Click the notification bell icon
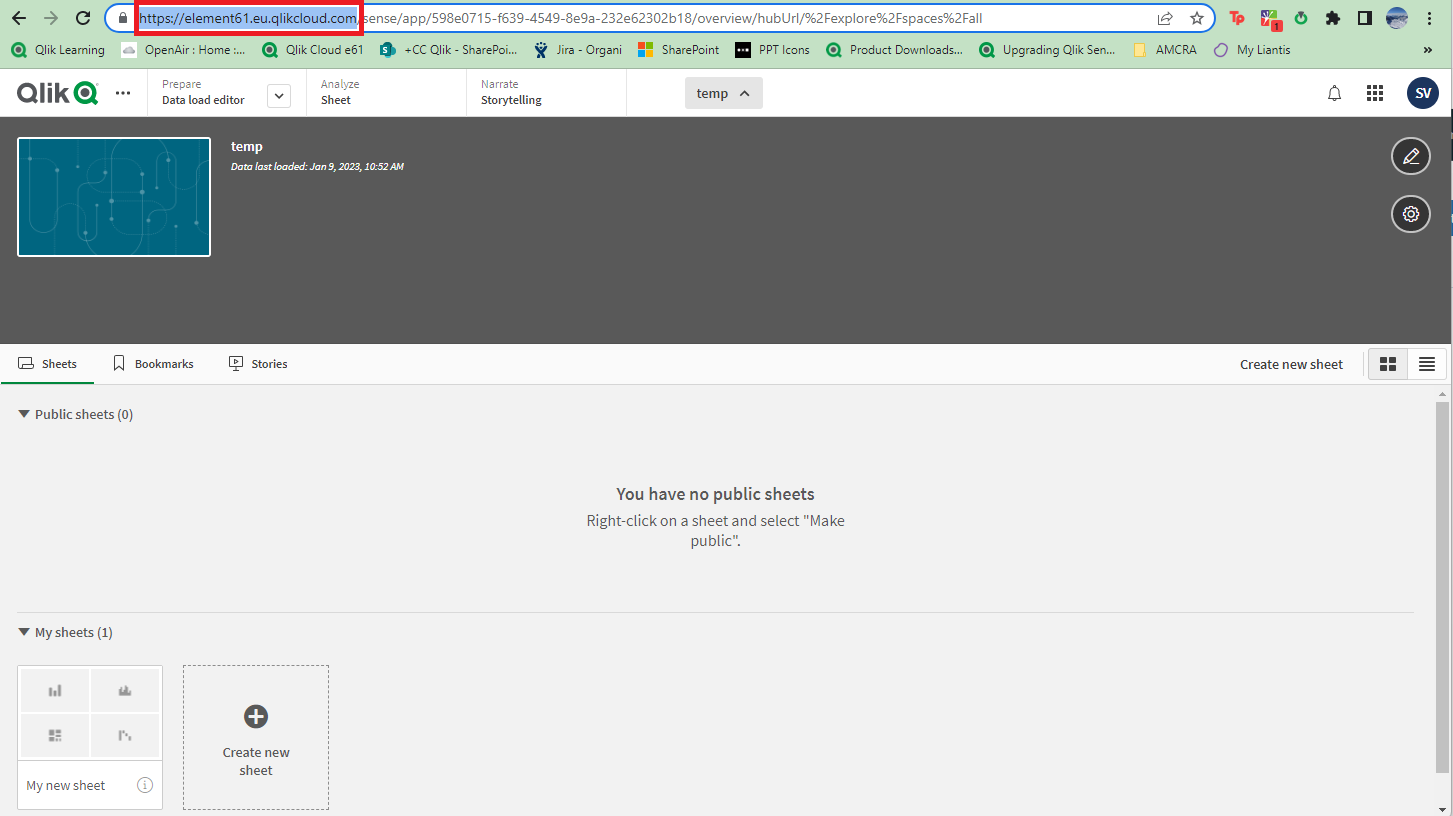This screenshot has height=816, width=1453. 1334,92
